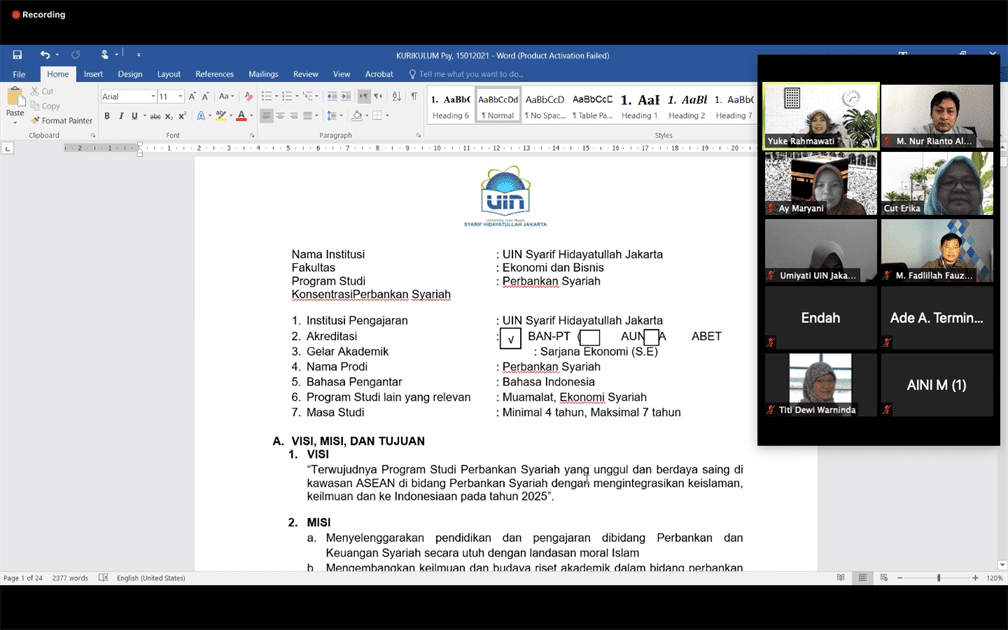The image size is (1008, 630).
Task: Click the English (United States) language indicator
Action: (151, 578)
